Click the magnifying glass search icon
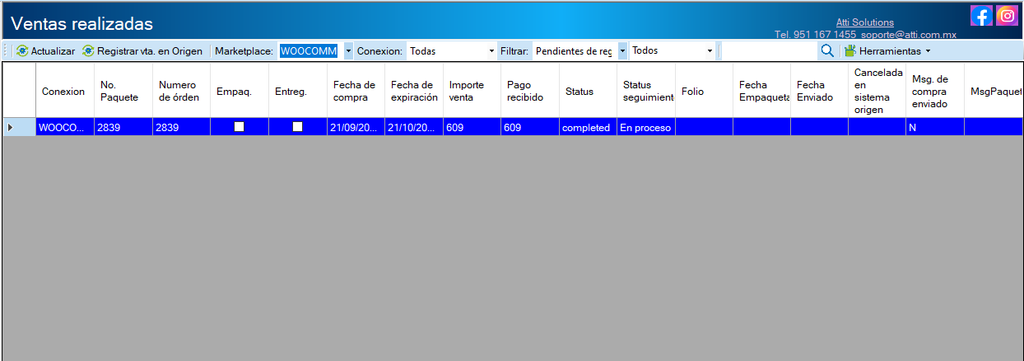 (827, 51)
